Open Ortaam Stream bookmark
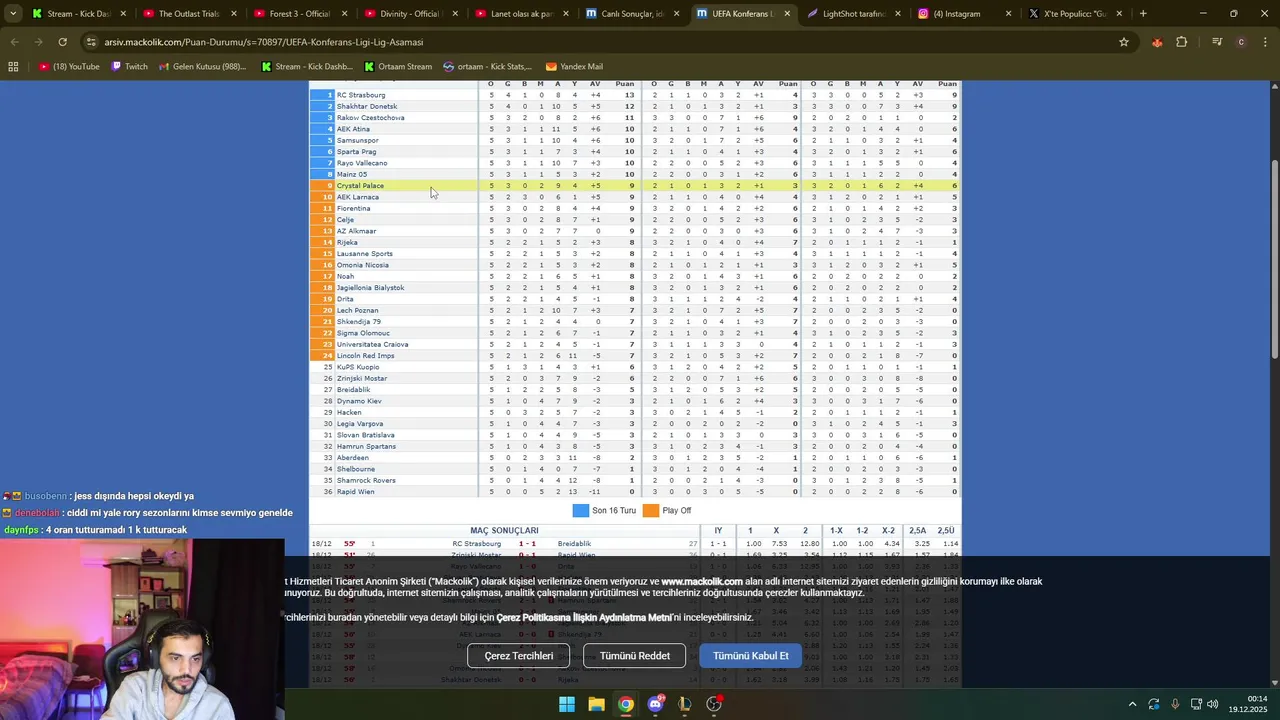Viewport: 1280px width, 720px height. pyautogui.click(x=398, y=67)
